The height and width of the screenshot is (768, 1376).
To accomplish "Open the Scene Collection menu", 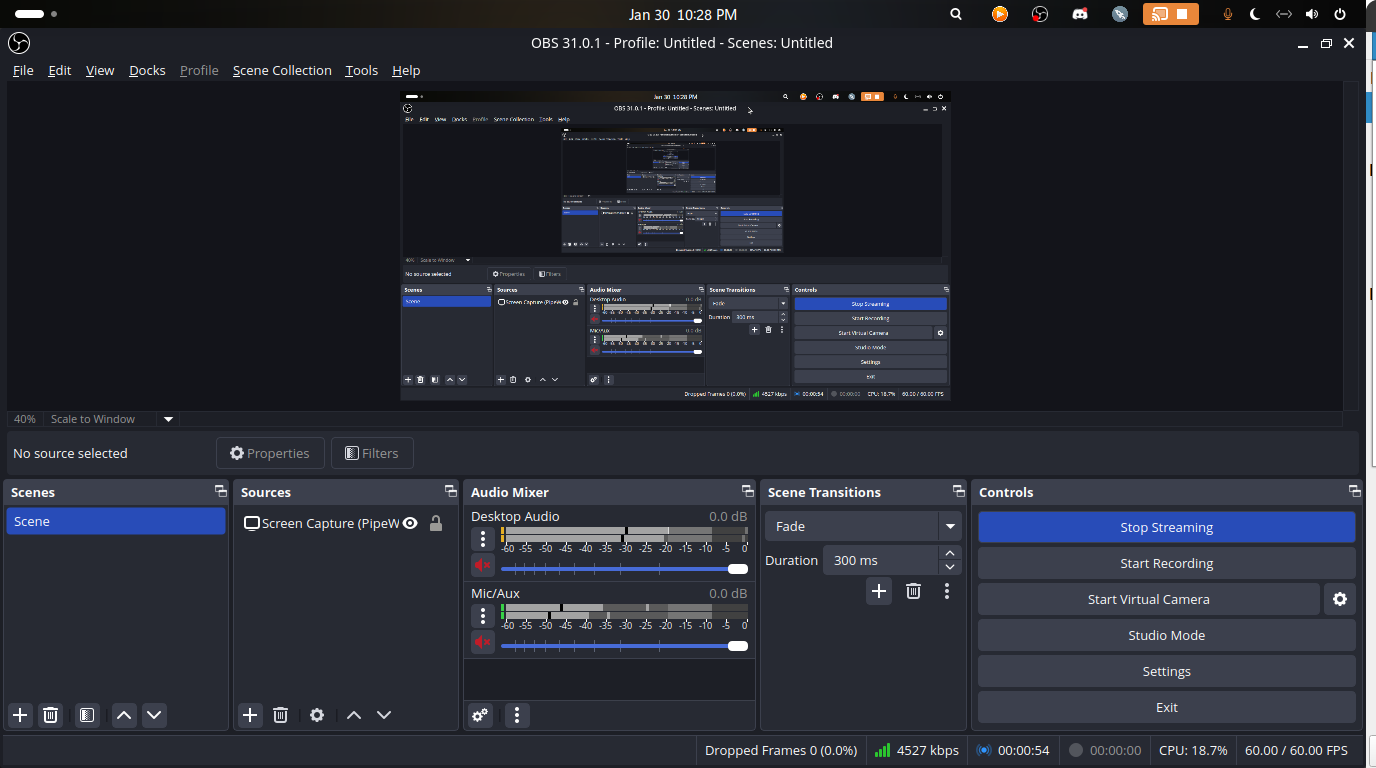I will pyautogui.click(x=282, y=70).
